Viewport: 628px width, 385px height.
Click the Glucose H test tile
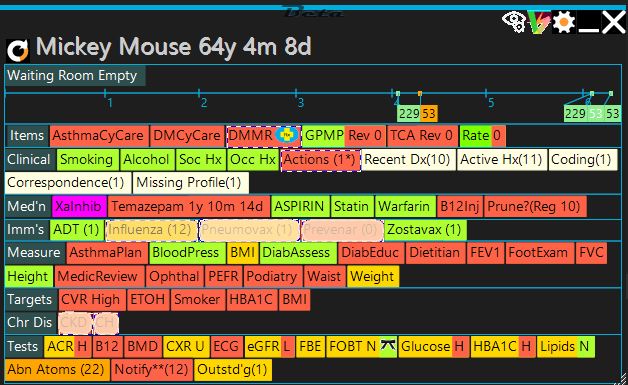tap(434, 346)
